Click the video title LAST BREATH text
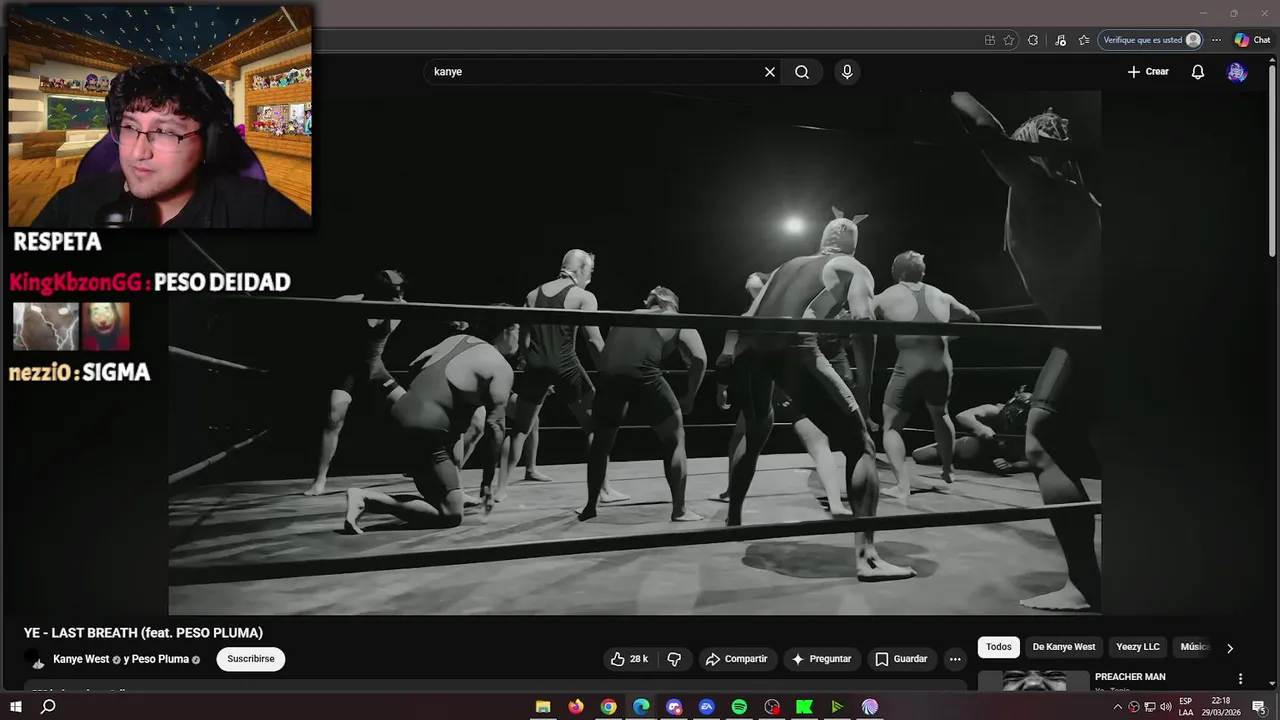 (143, 633)
